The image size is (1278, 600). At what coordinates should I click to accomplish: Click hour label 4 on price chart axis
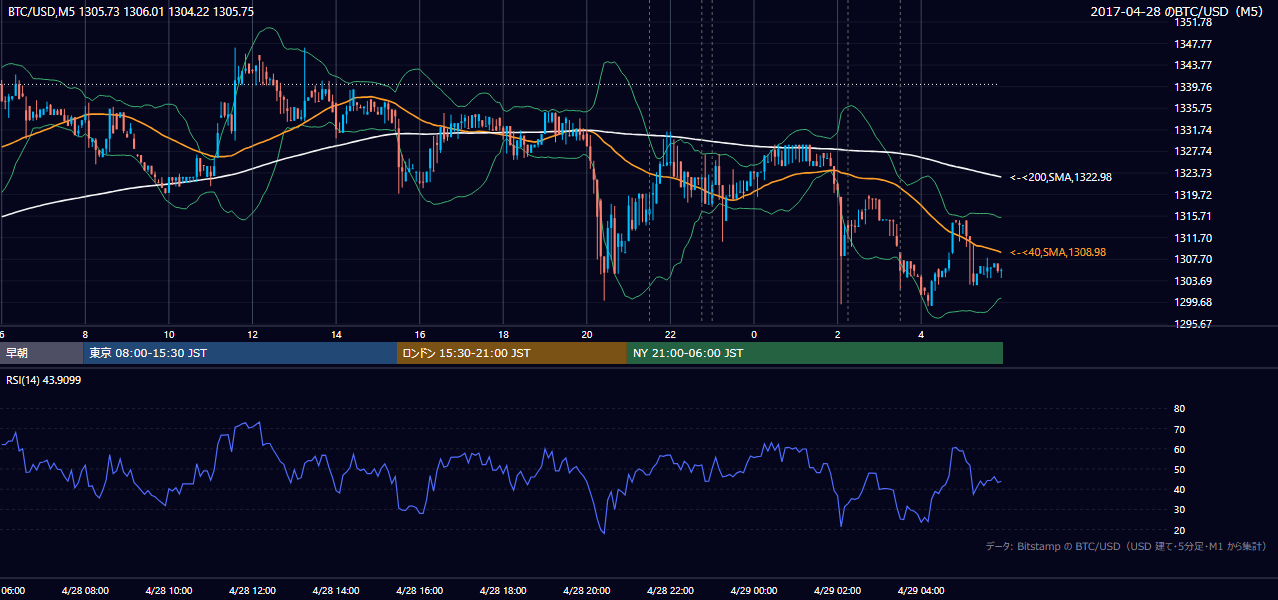(x=922, y=335)
